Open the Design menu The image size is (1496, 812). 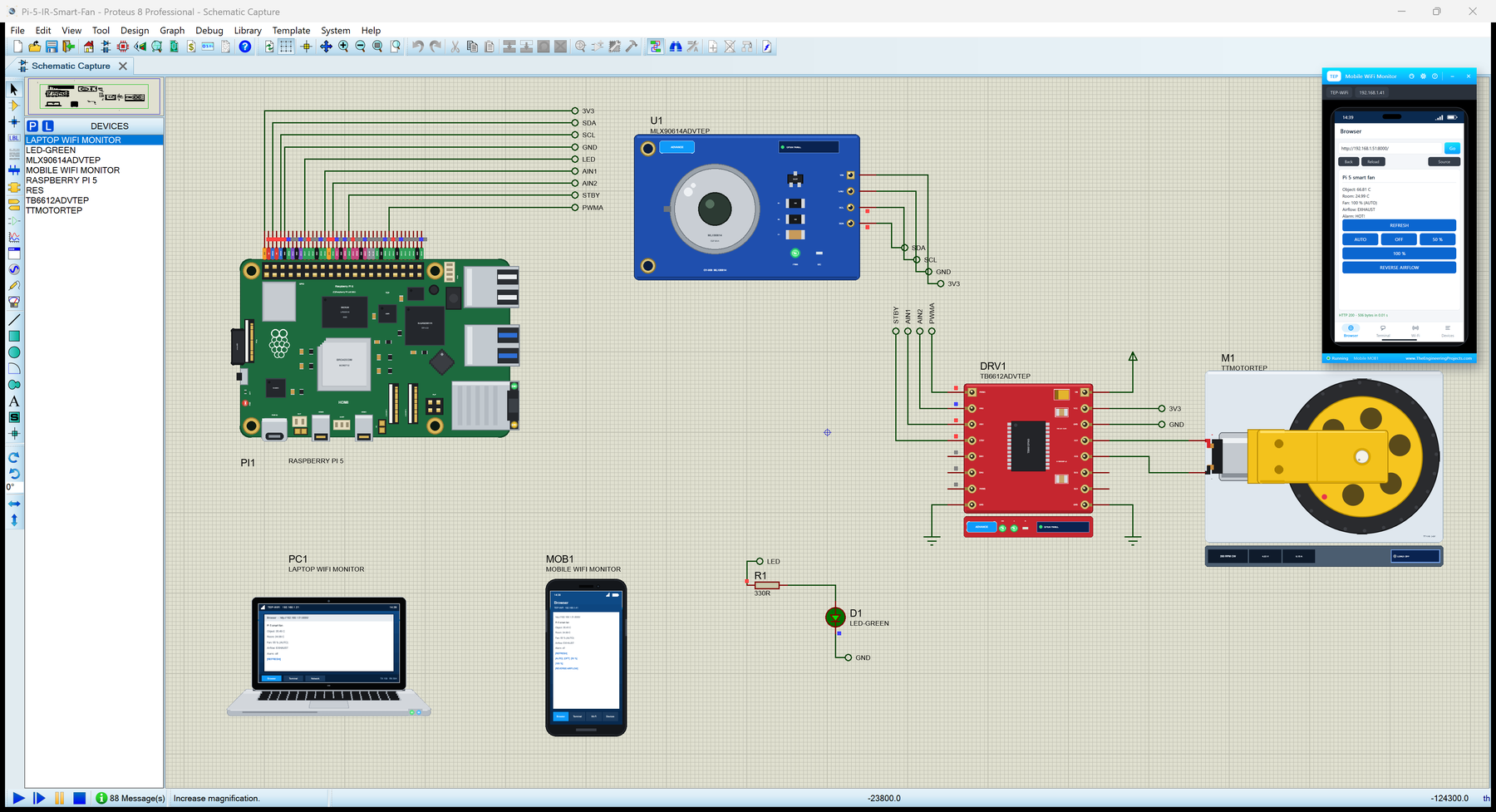135,31
